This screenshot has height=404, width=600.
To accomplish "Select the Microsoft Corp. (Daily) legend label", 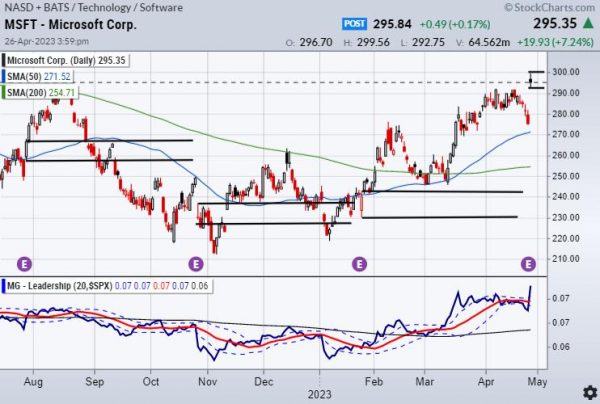I will tap(66, 60).
